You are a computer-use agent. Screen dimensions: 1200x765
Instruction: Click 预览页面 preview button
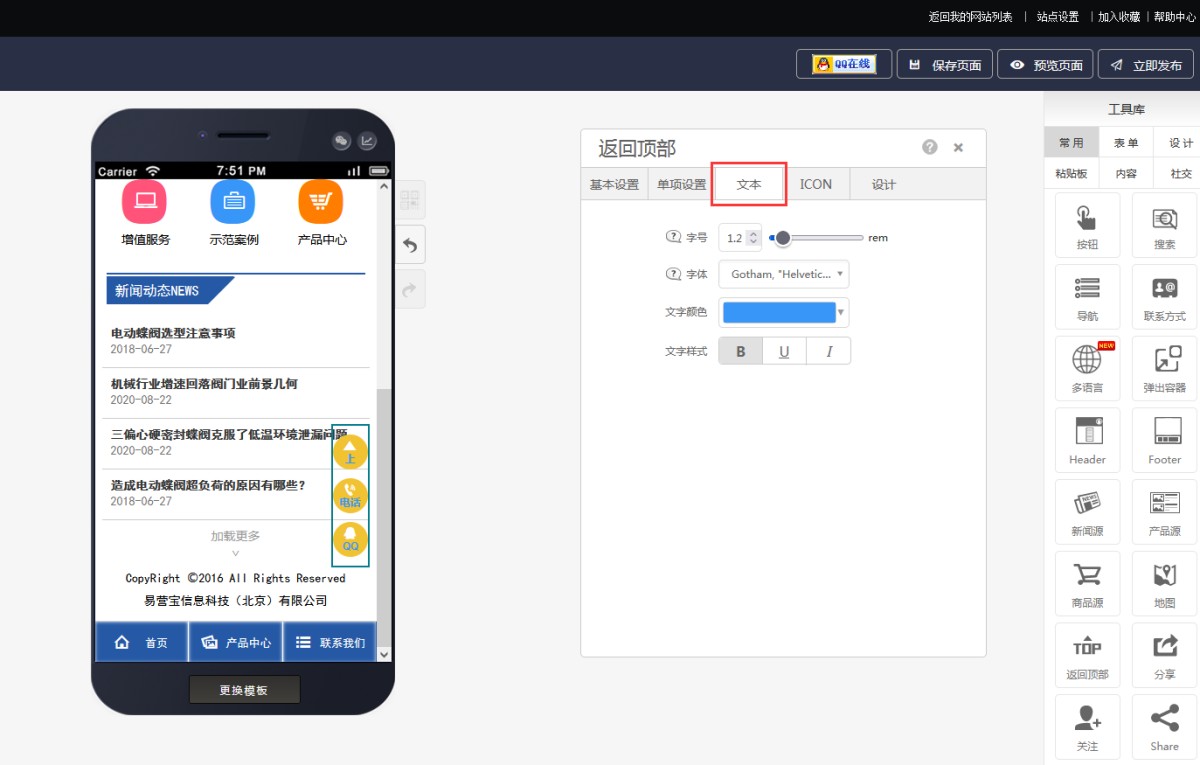pos(1046,64)
